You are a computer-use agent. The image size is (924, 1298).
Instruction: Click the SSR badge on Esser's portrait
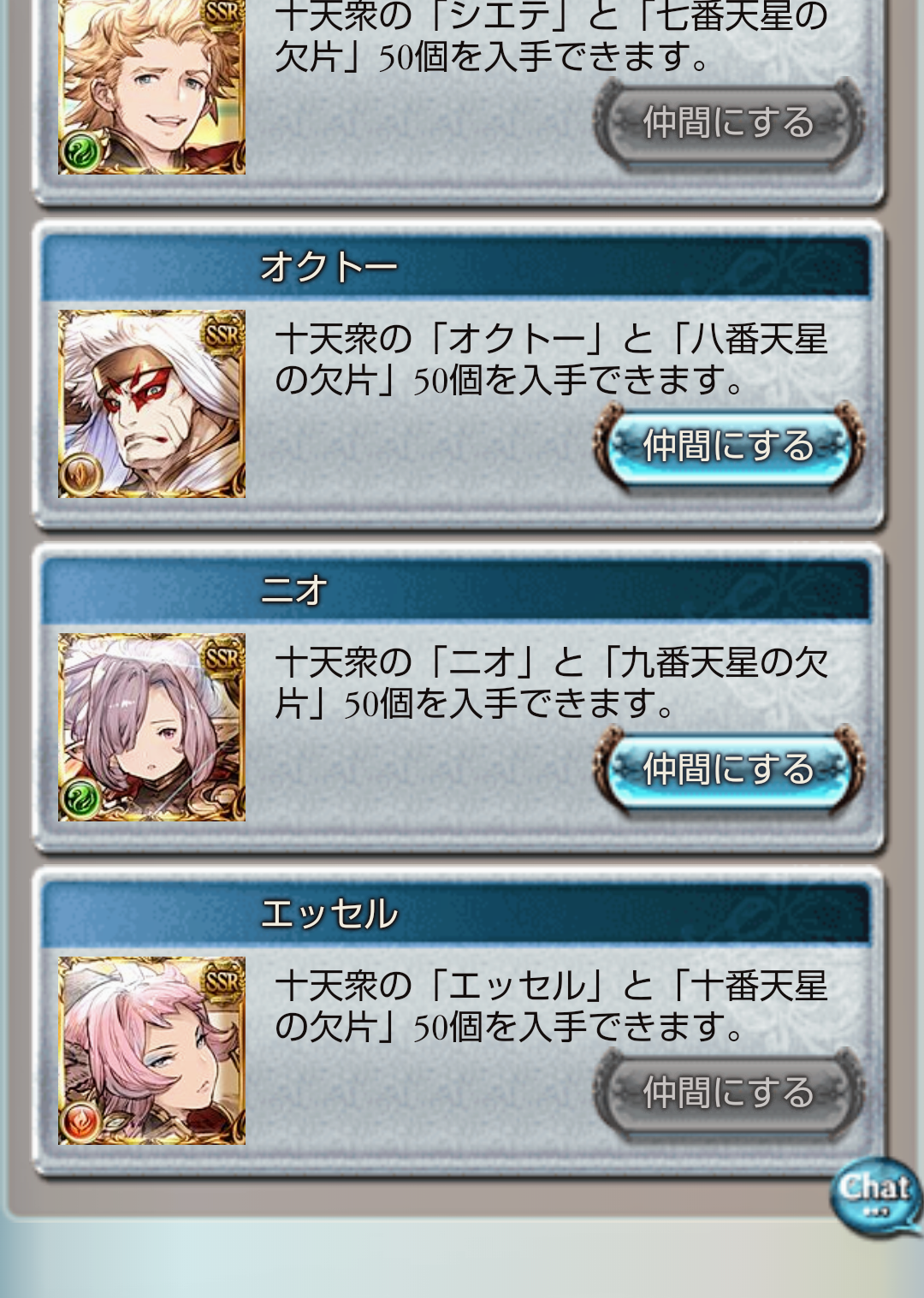point(223,980)
